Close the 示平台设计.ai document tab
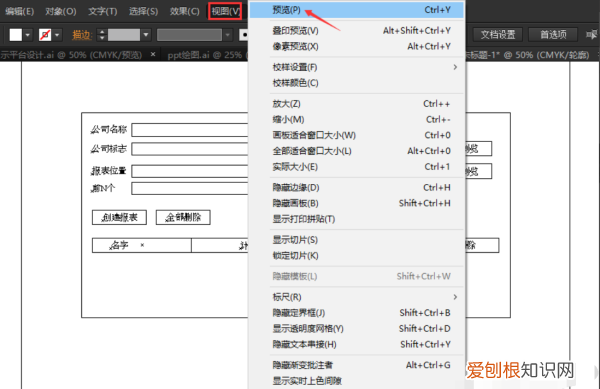The image size is (600, 389). [x=153, y=54]
